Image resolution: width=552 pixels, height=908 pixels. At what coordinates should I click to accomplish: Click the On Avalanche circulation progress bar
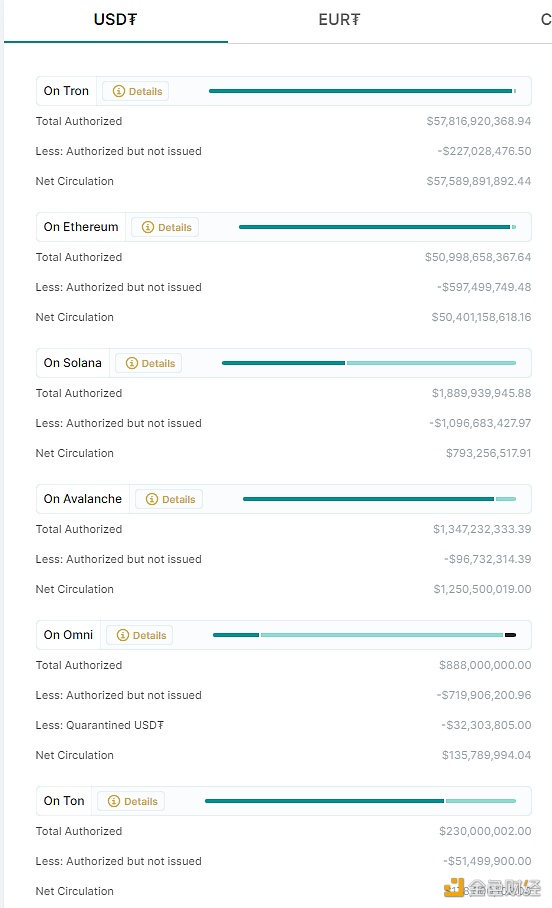[379, 499]
